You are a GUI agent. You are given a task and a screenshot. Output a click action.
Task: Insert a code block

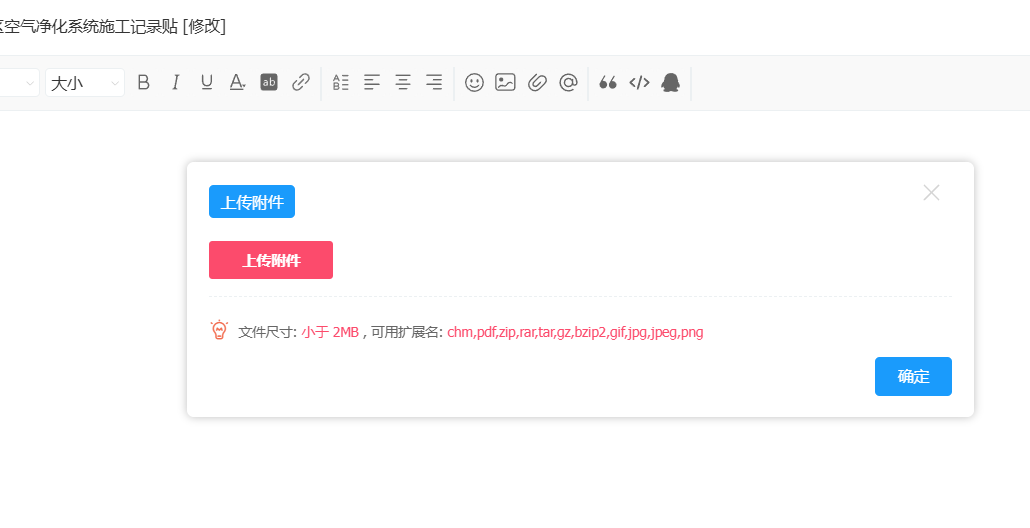tap(639, 83)
